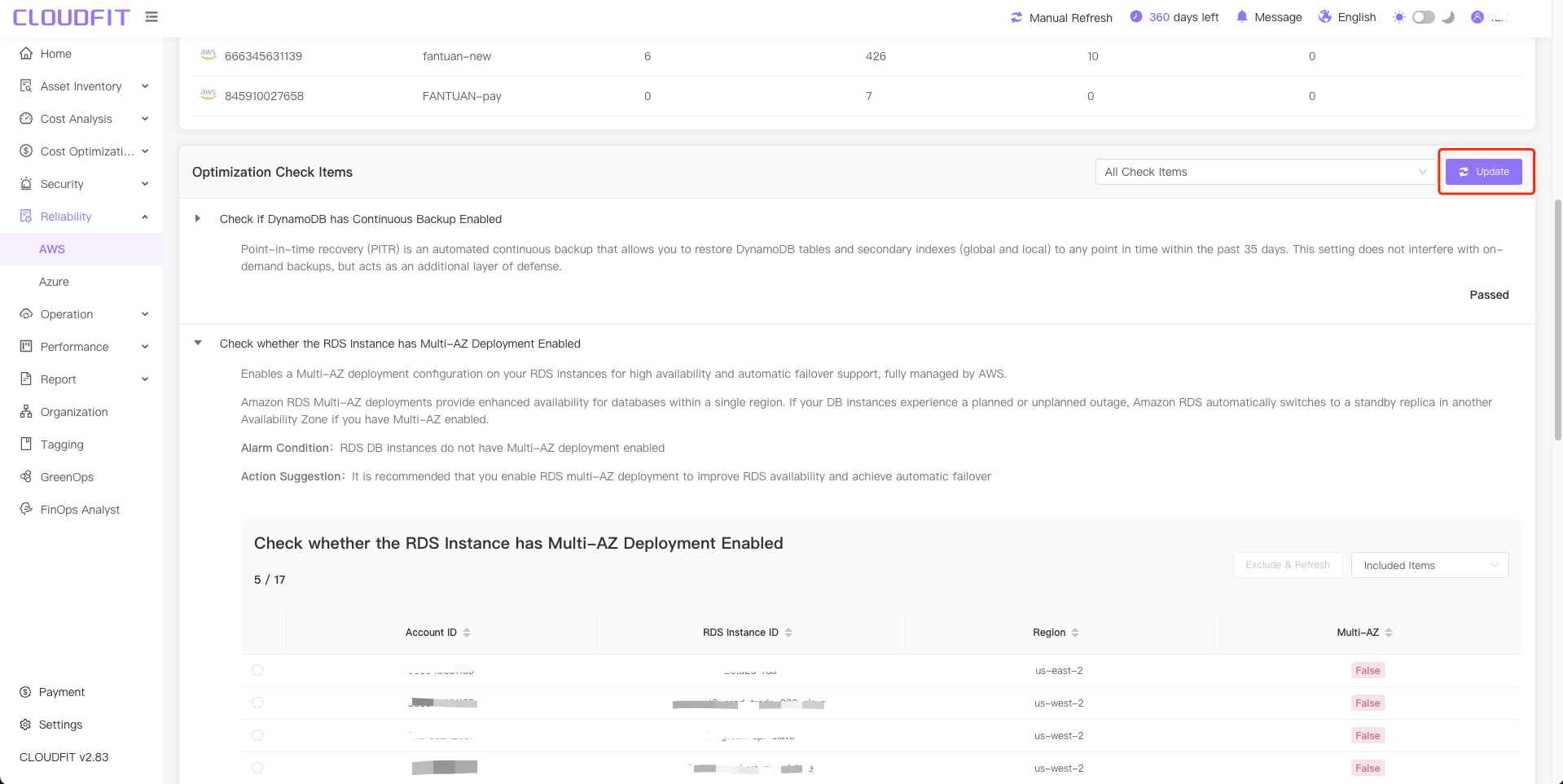This screenshot has height=784, width=1563.
Task: Expand the Security menu chevron
Action: tap(145, 184)
